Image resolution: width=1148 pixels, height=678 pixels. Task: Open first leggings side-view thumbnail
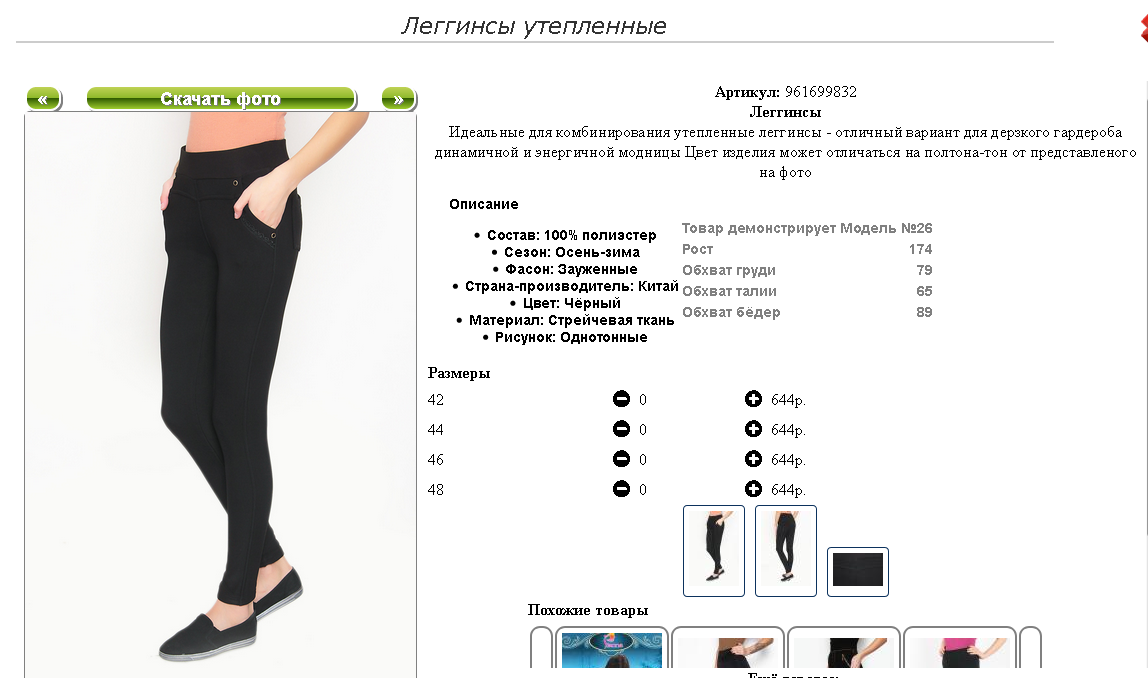pyautogui.click(x=714, y=551)
